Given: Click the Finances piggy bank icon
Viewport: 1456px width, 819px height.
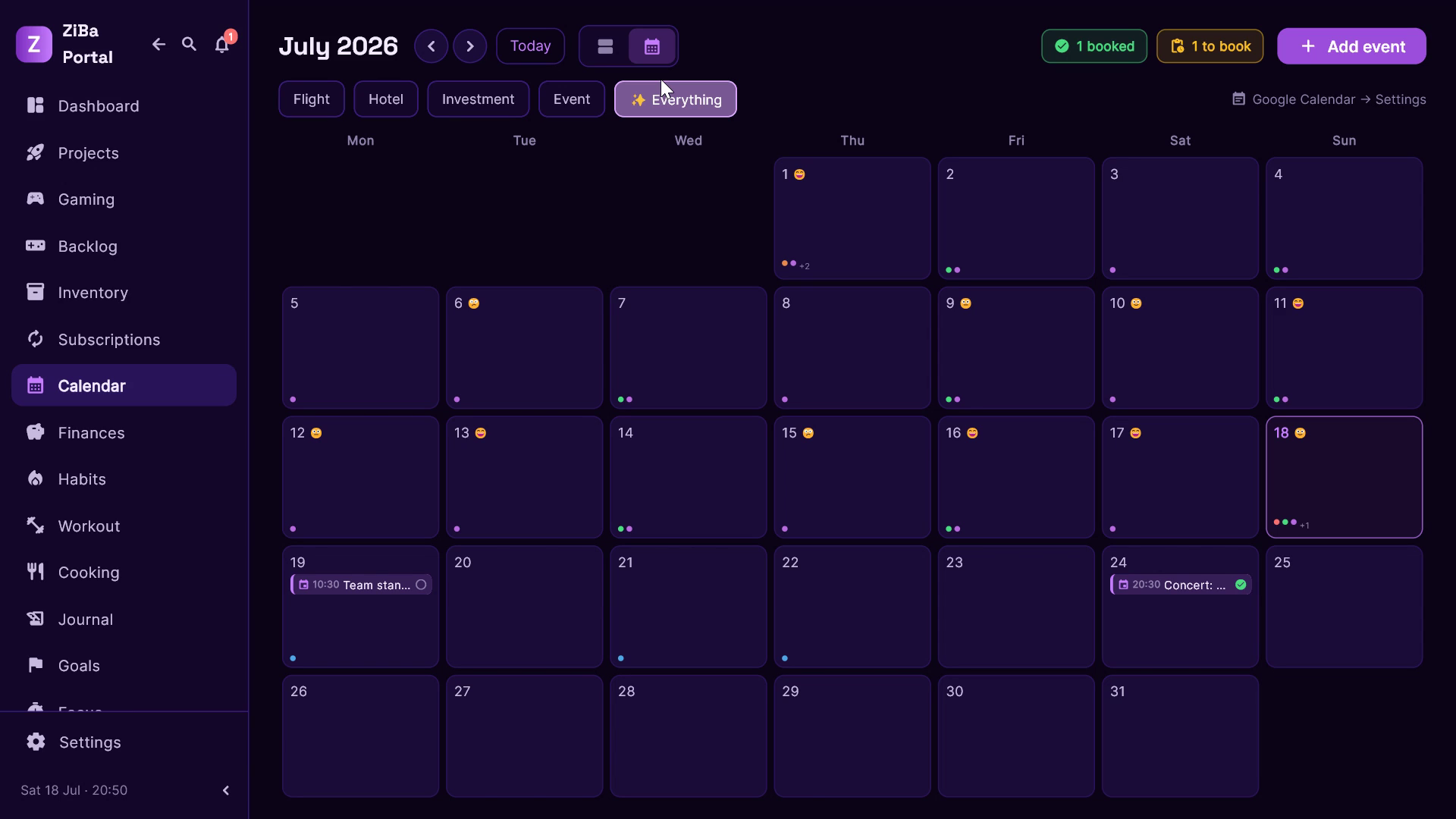Looking at the screenshot, I should pos(36,432).
